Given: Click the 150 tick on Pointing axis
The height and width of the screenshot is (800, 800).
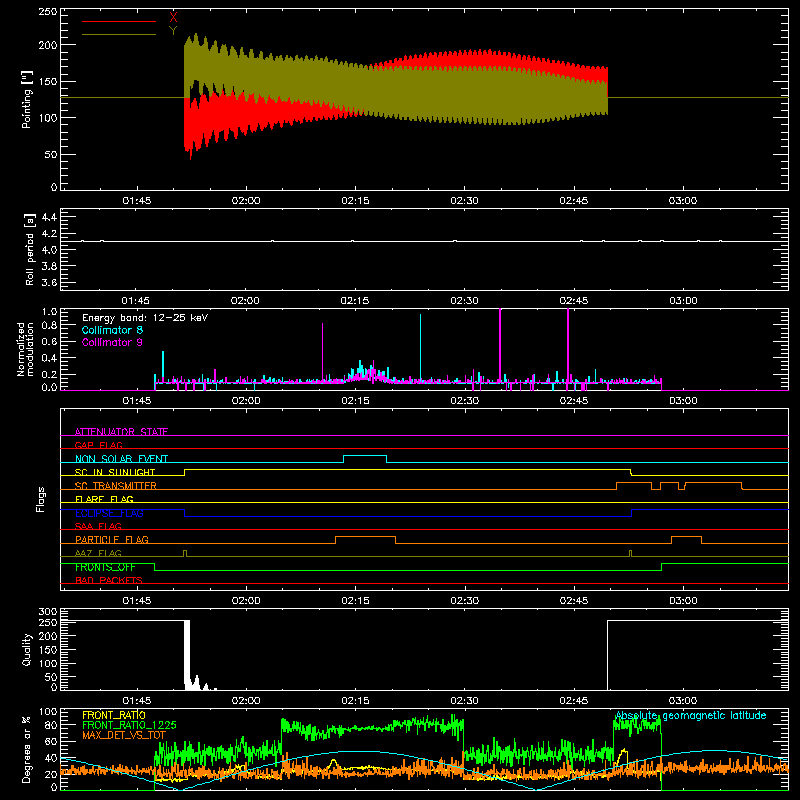Looking at the screenshot, I should [x=48, y=82].
